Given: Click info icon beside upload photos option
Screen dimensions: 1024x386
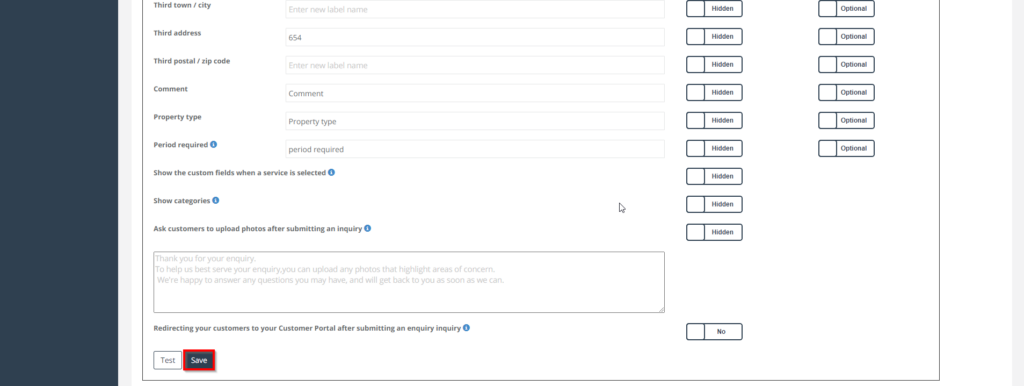Looking at the screenshot, I should pyautogui.click(x=368, y=229).
